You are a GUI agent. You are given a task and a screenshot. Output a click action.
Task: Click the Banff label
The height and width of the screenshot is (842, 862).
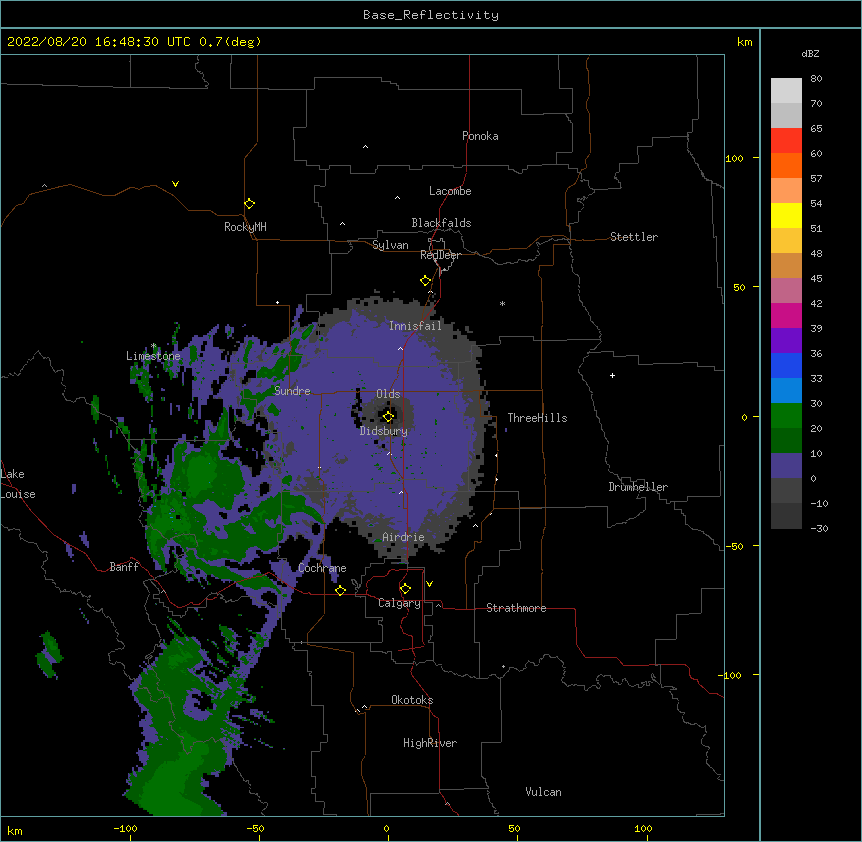tap(124, 567)
